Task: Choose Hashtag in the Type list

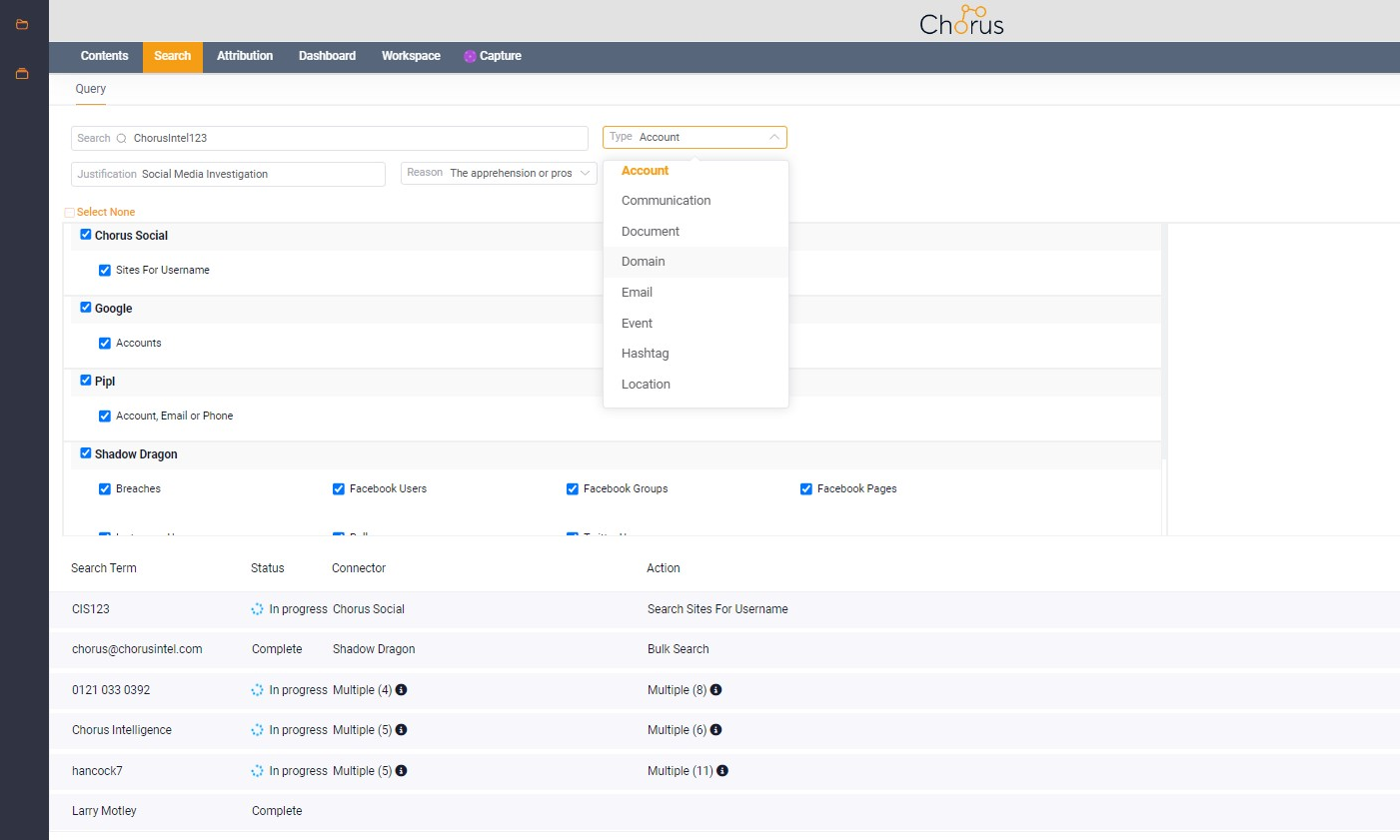Action: [x=646, y=354]
